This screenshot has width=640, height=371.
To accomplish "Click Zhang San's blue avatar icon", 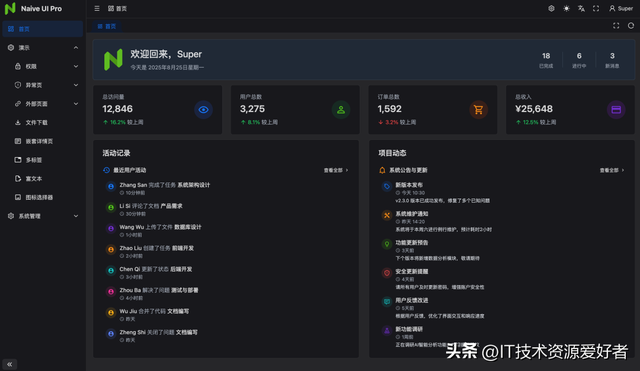I will click(111, 187).
